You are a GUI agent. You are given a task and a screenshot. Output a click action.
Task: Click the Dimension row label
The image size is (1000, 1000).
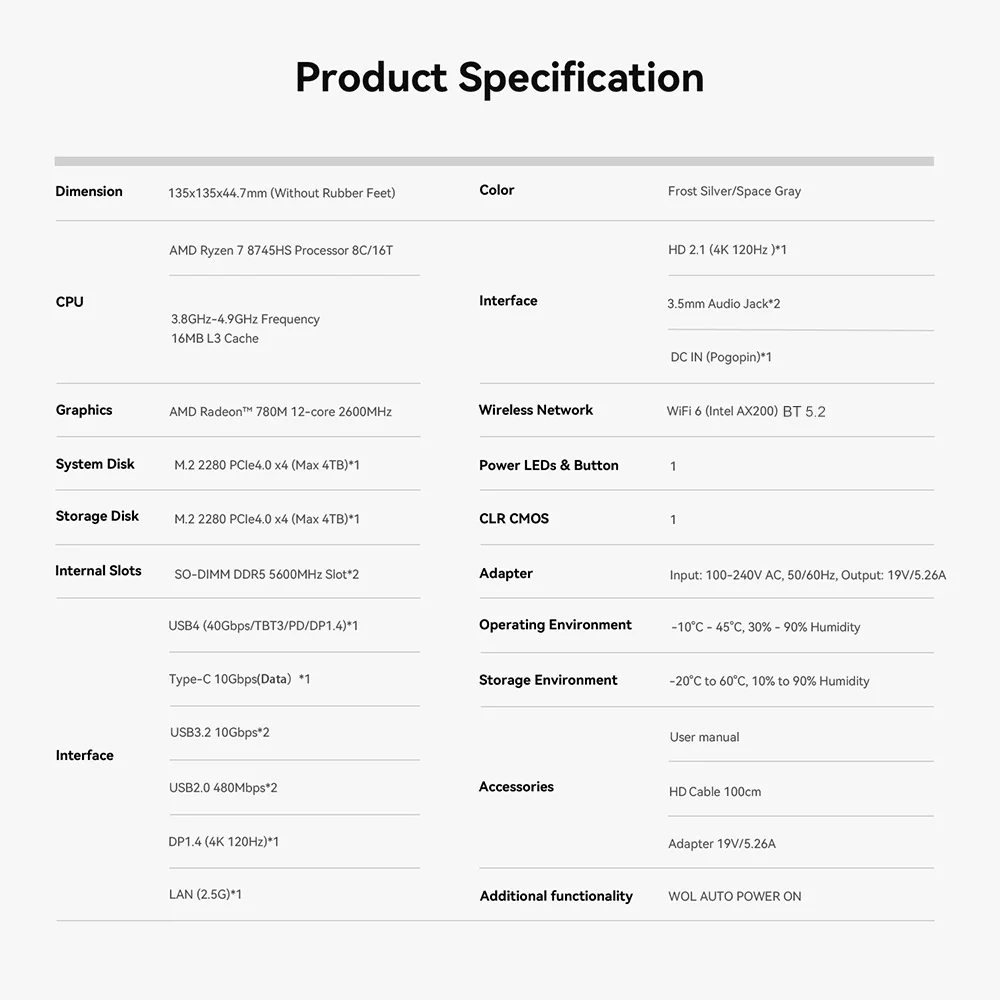click(x=89, y=191)
